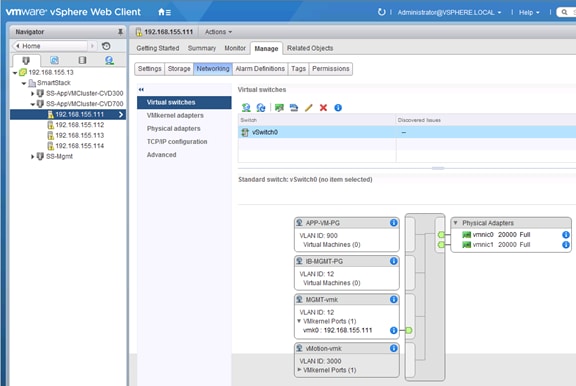
Task: Click the blue info icon in switch toolbar
Action: pyautogui.click(x=338, y=108)
